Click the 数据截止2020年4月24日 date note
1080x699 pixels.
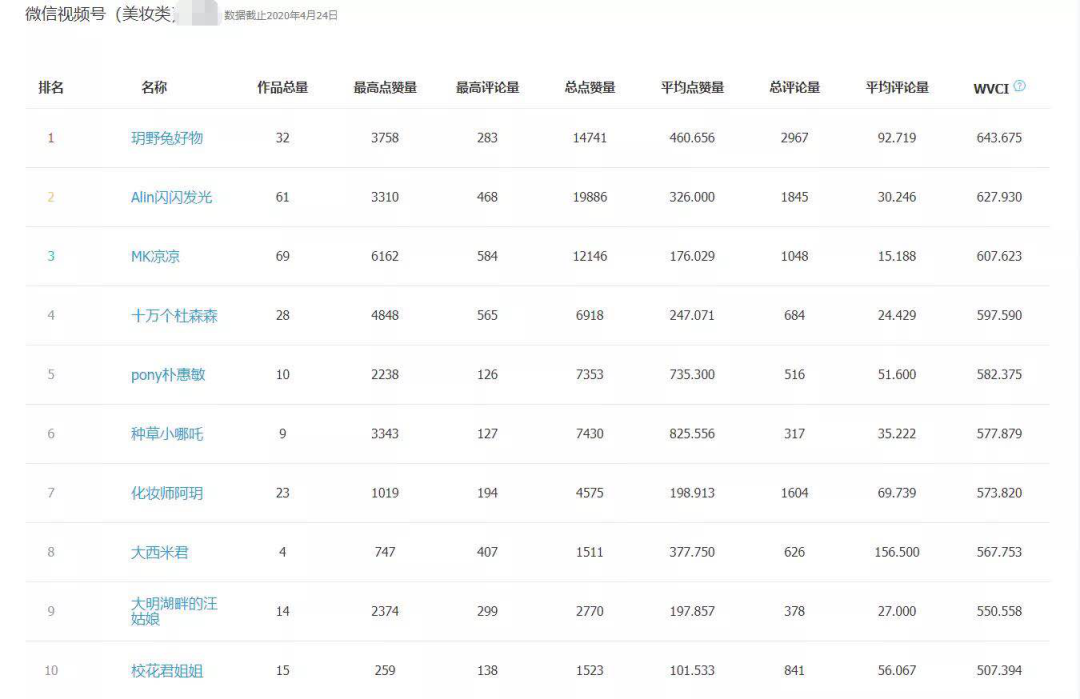(281, 15)
